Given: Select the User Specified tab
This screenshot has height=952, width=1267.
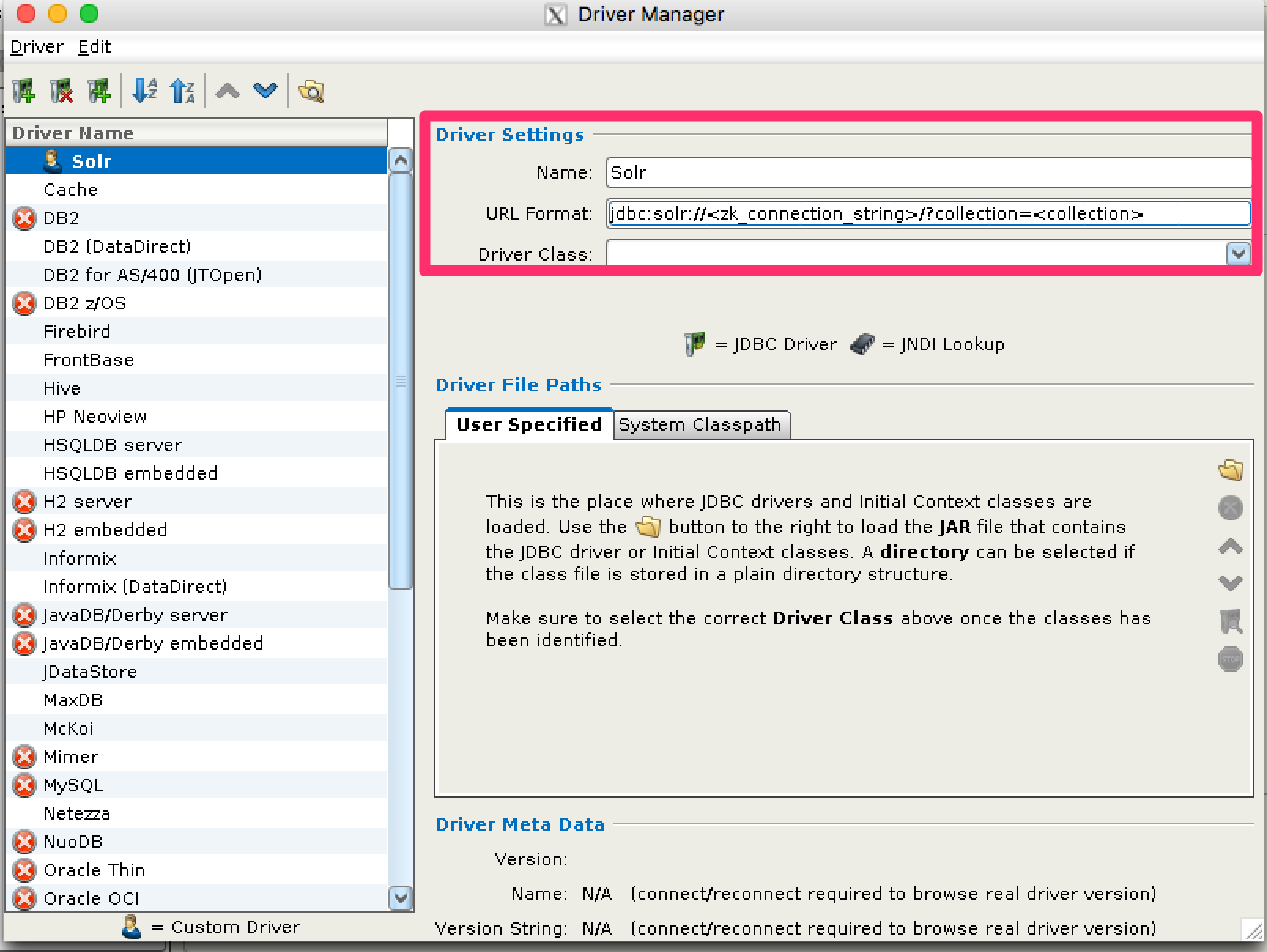Looking at the screenshot, I should click(x=528, y=425).
